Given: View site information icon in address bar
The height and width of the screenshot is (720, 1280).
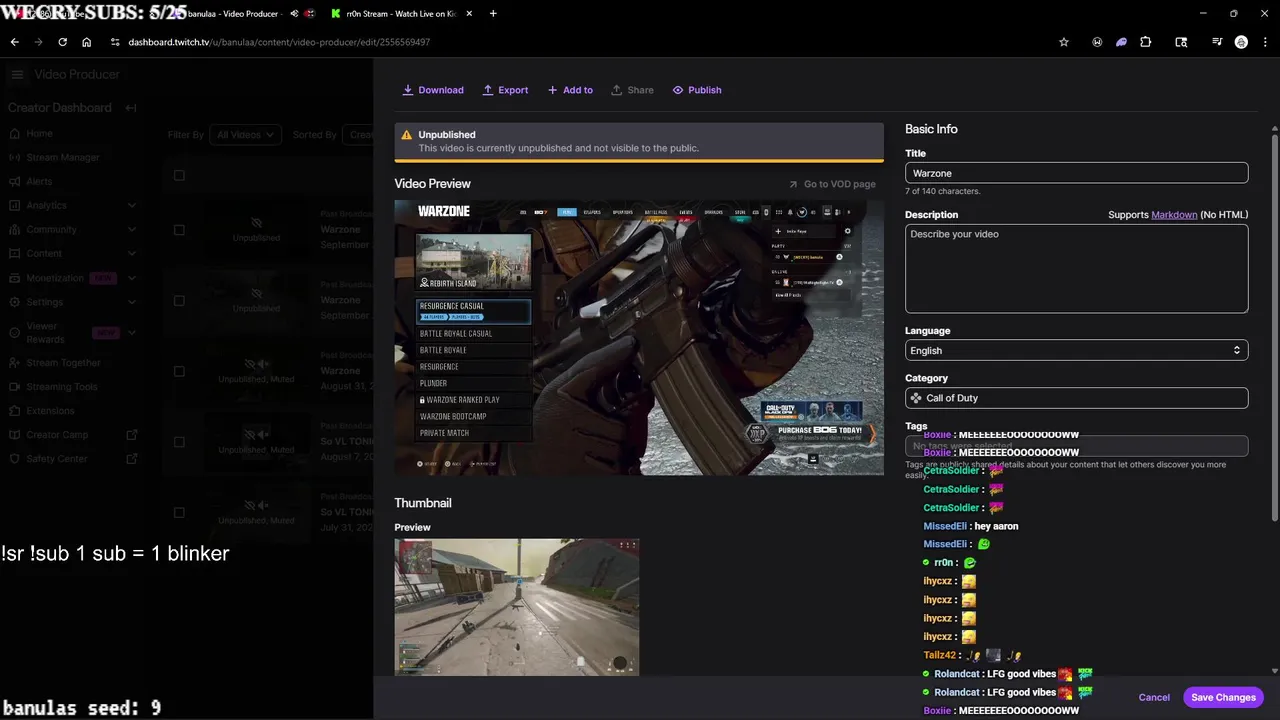Looking at the screenshot, I should [x=115, y=42].
